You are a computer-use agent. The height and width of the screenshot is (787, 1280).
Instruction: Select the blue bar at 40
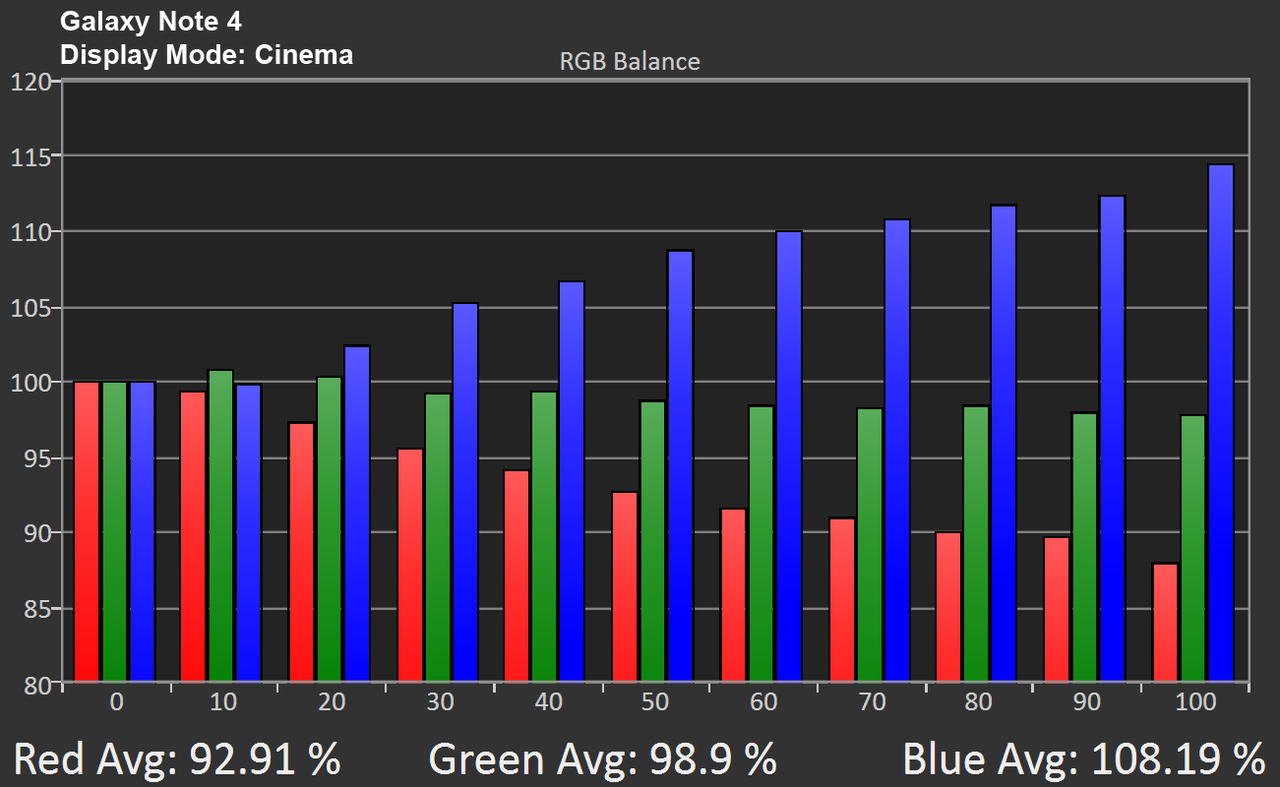point(571,483)
